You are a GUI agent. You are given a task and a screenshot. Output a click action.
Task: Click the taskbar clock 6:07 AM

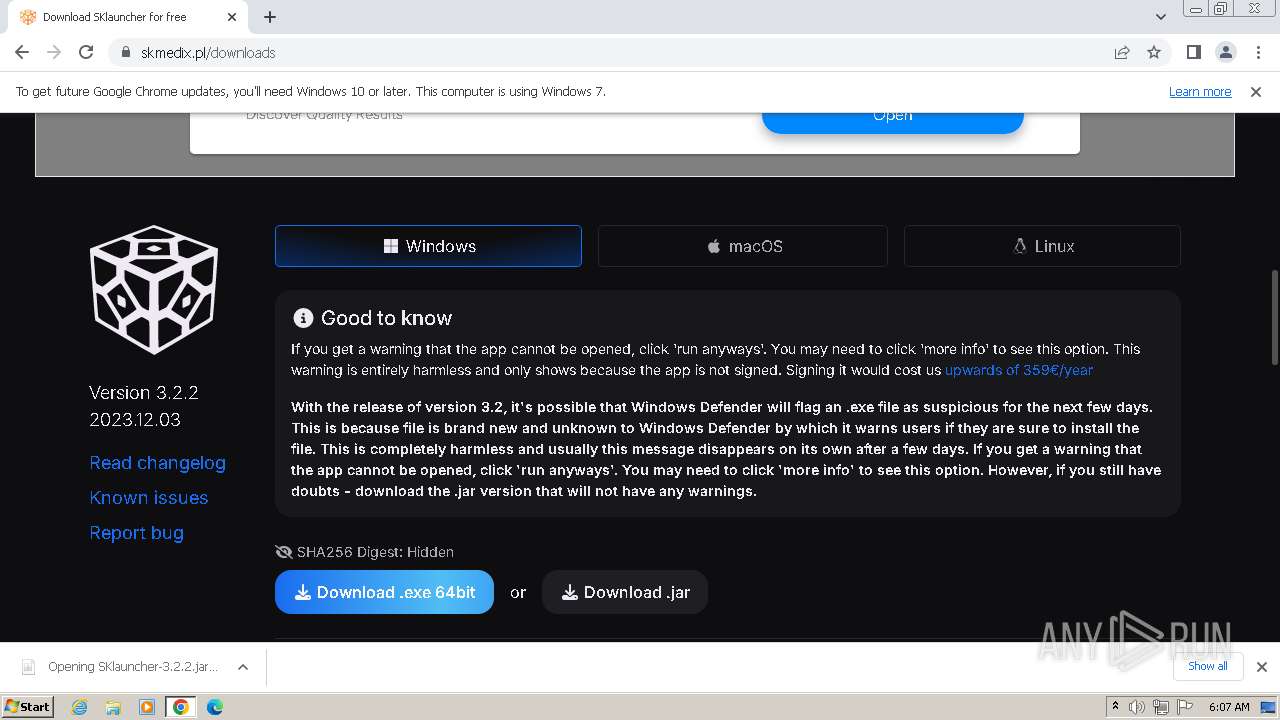[x=1229, y=707]
